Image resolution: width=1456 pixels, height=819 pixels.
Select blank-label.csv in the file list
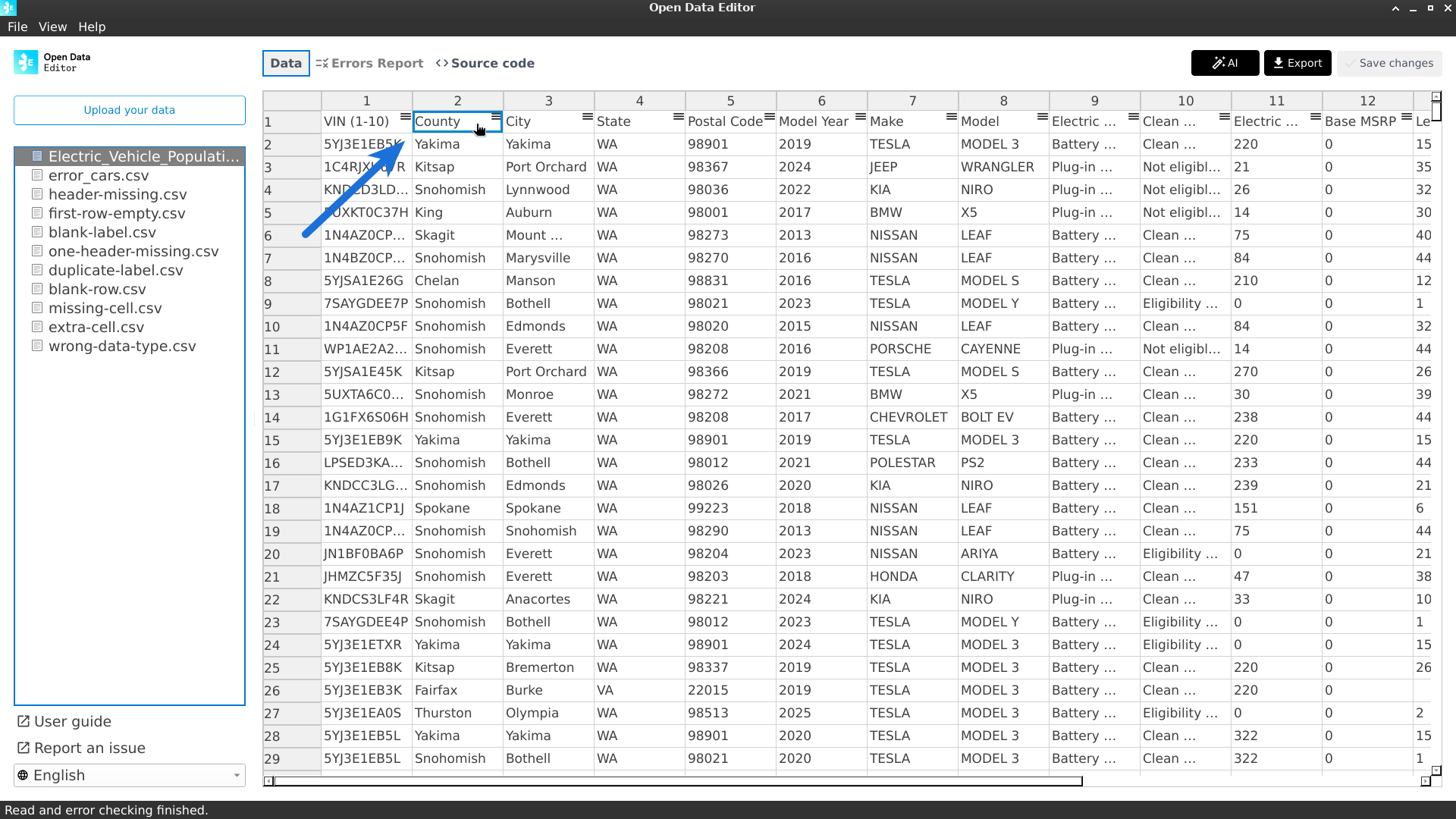tap(102, 232)
